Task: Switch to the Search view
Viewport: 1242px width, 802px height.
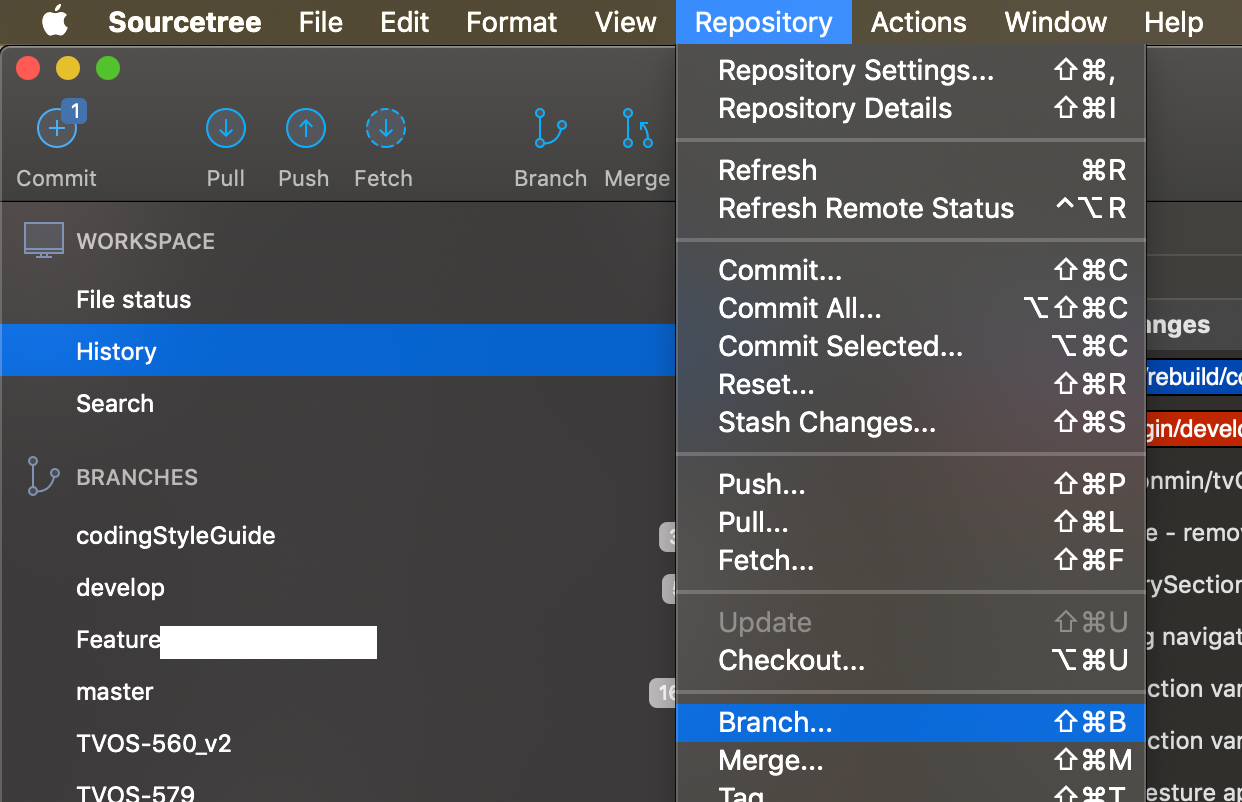Action: 114,403
